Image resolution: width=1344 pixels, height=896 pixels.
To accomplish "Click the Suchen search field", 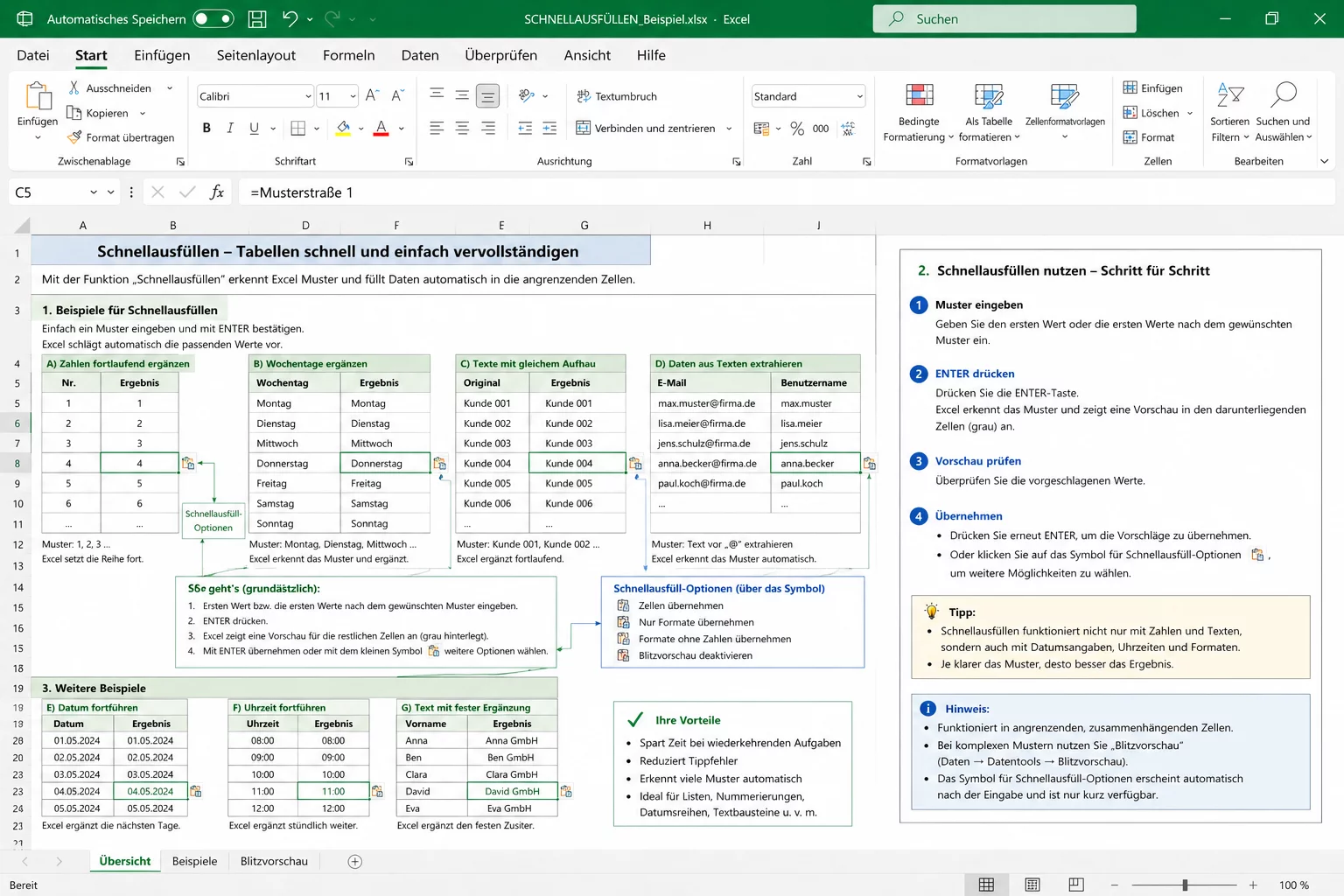I will pos(1004,18).
